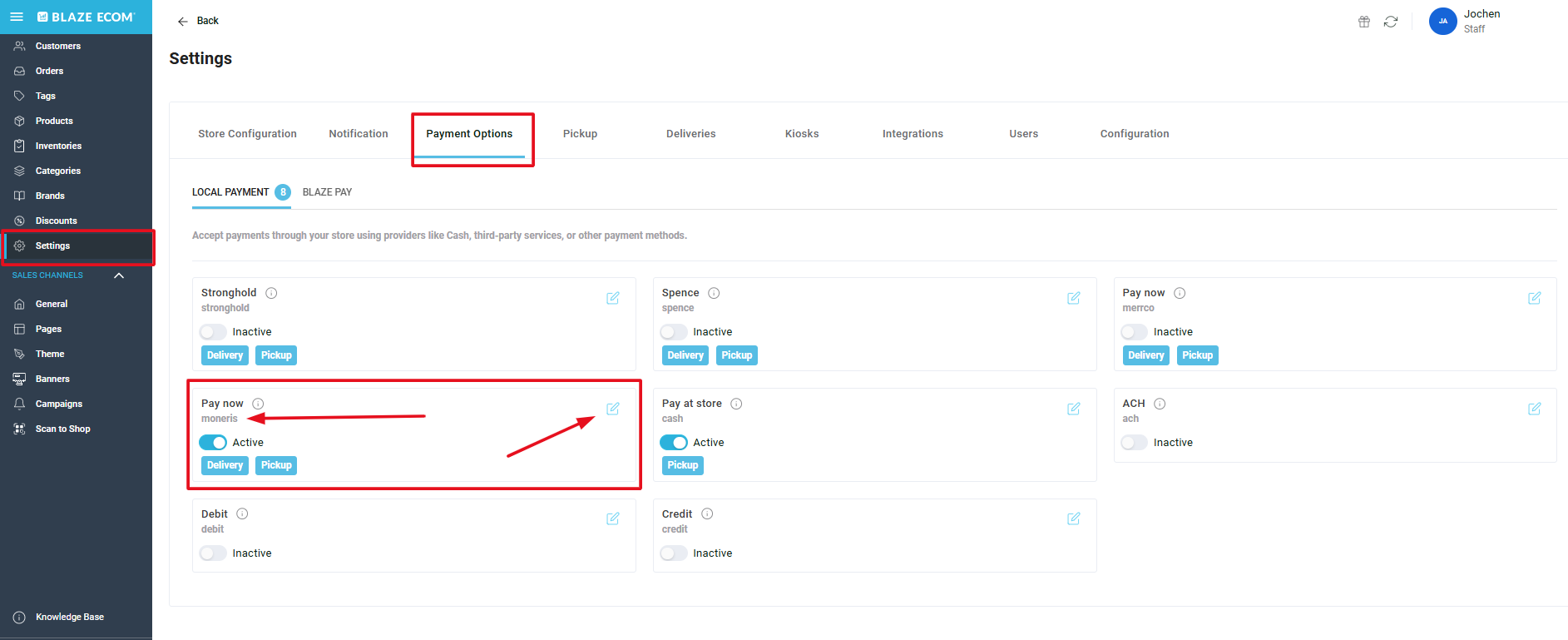Go Back to previous page
Viewport: 1568px width, 640px height.
[198, 21]
